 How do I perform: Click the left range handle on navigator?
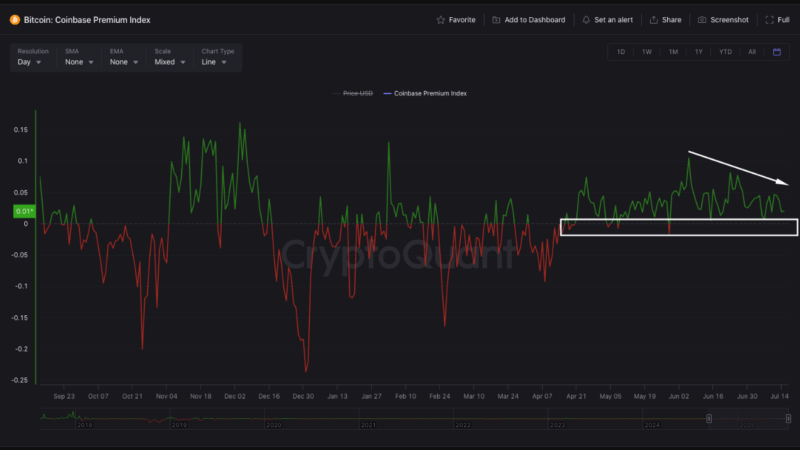pyautogui.click(x=709, y=418)
